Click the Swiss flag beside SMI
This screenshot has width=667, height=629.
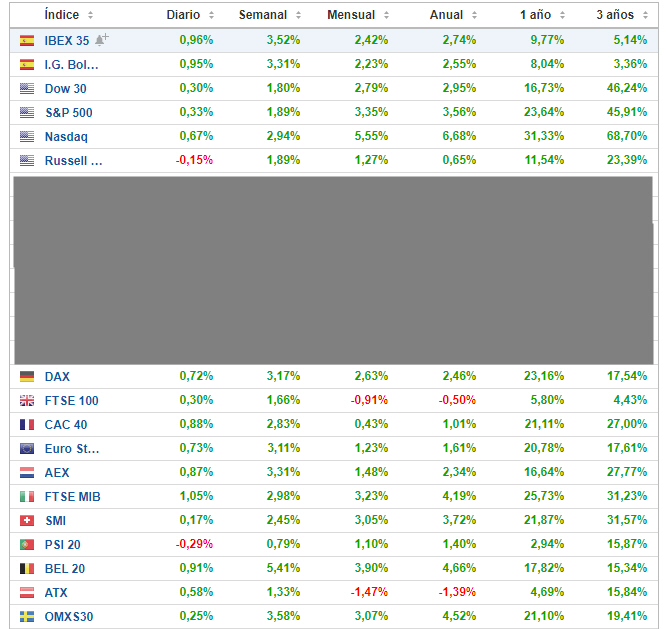click(x=27, y=521)
